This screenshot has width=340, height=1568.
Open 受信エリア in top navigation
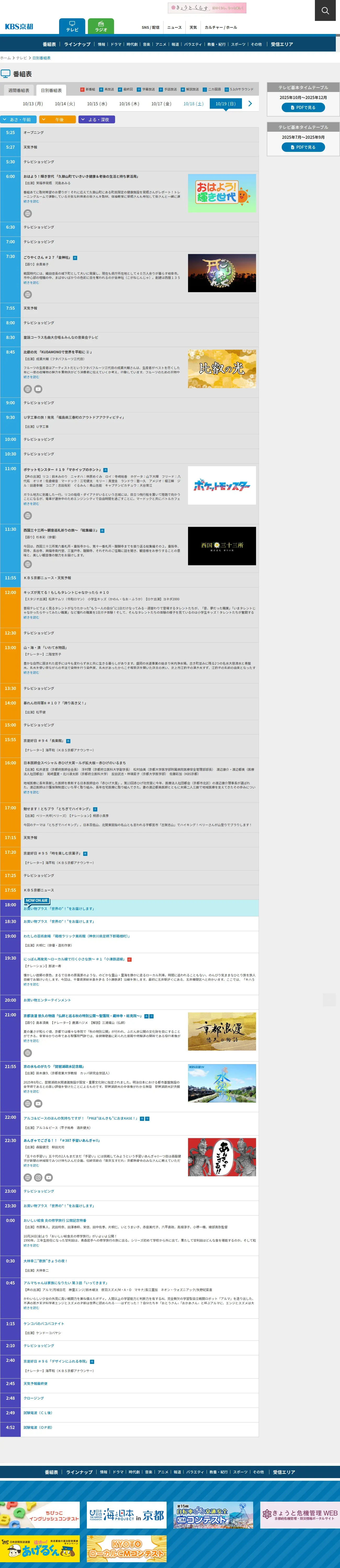coord(282,44)
